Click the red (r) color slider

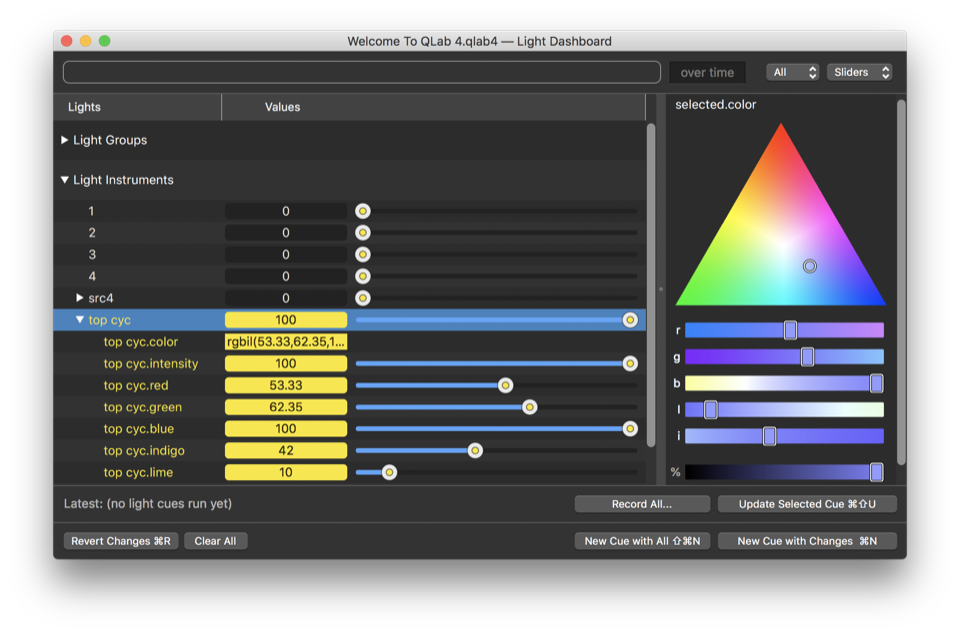click(x=784, y=330)
